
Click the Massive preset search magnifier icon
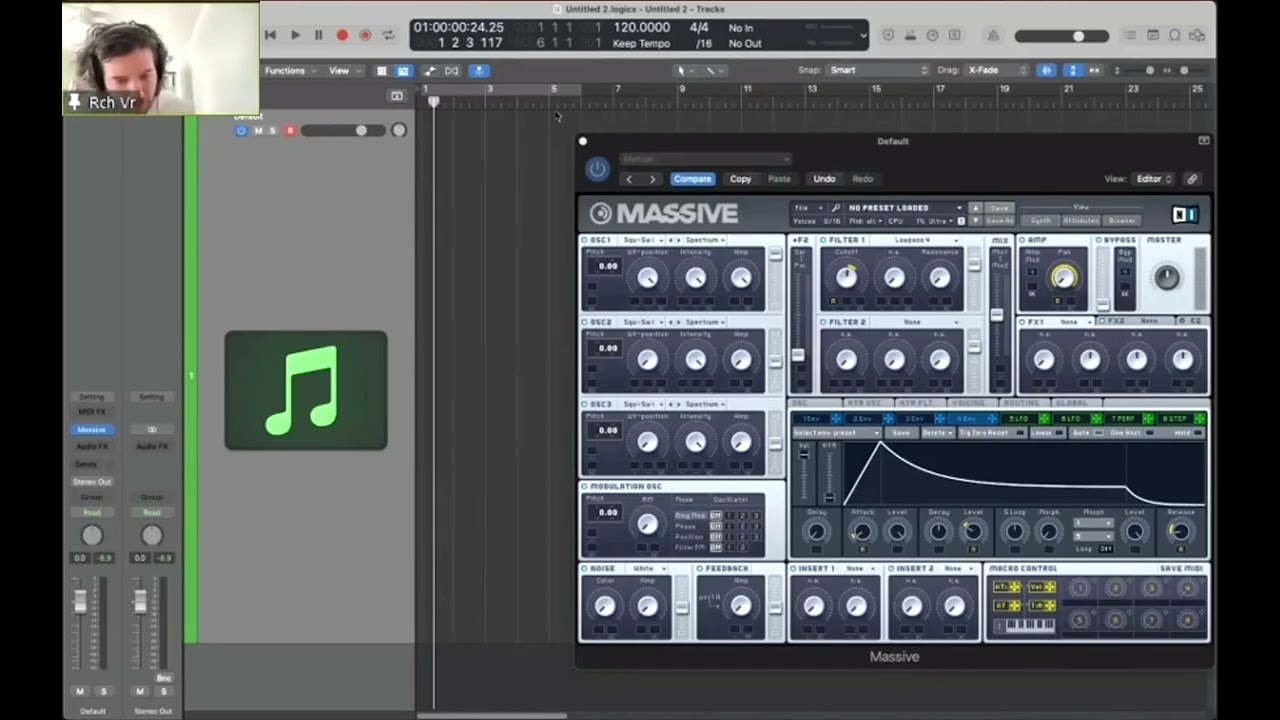click(836, 208)
